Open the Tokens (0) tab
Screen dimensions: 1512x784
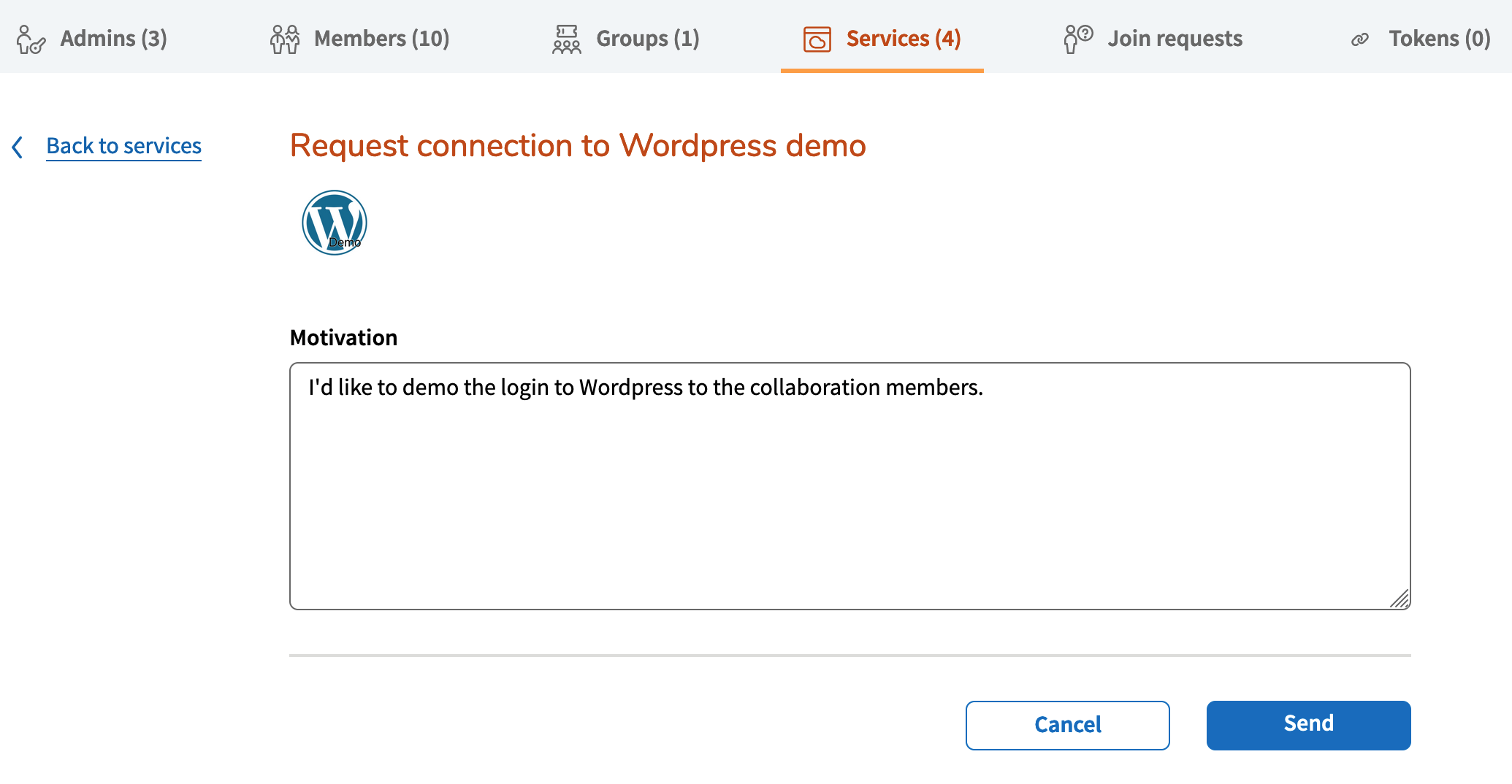(x=1421, y=39)
